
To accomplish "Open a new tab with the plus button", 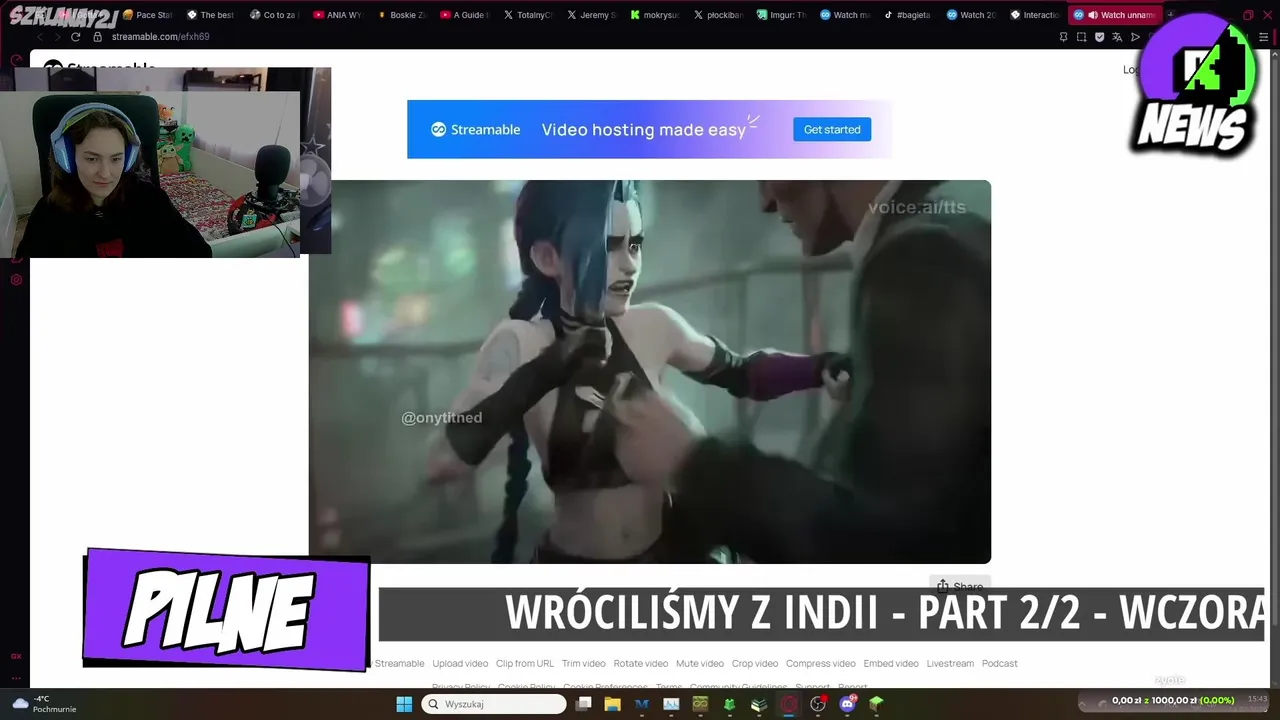I will point(1170,15).
